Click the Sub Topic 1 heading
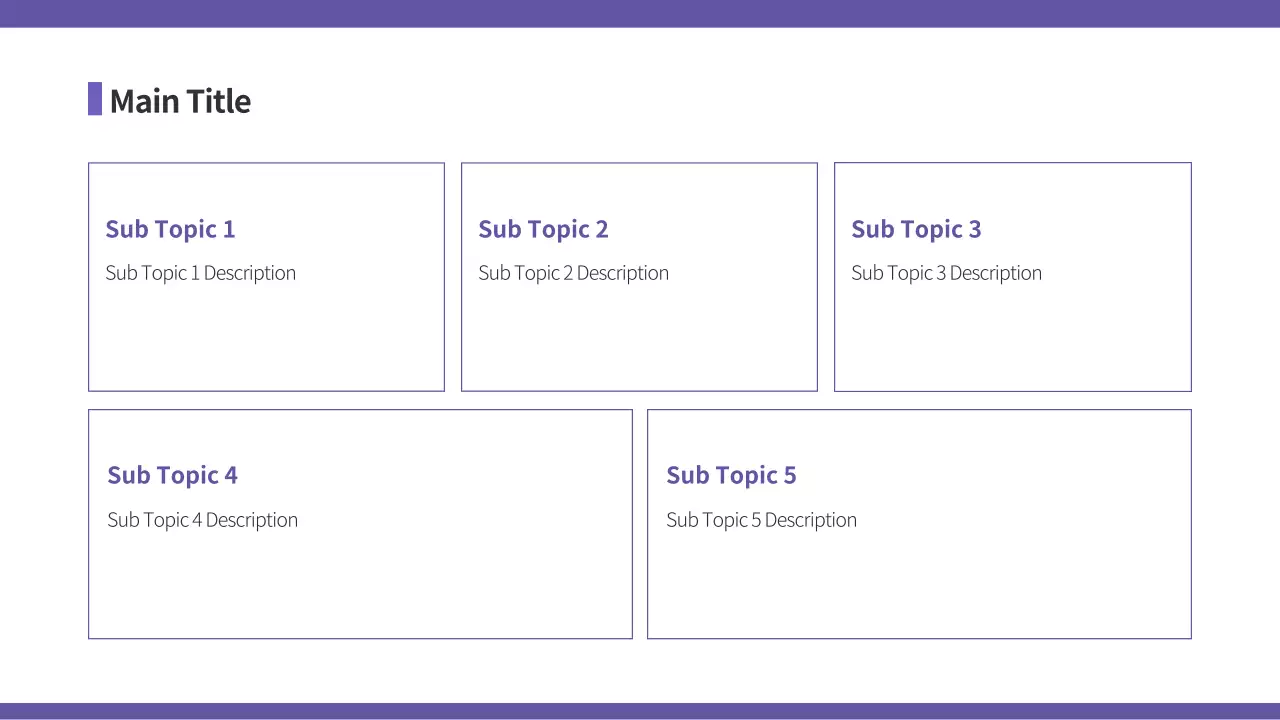The width and height of the screenshot is (1280, 720). [x=170, y=229]
